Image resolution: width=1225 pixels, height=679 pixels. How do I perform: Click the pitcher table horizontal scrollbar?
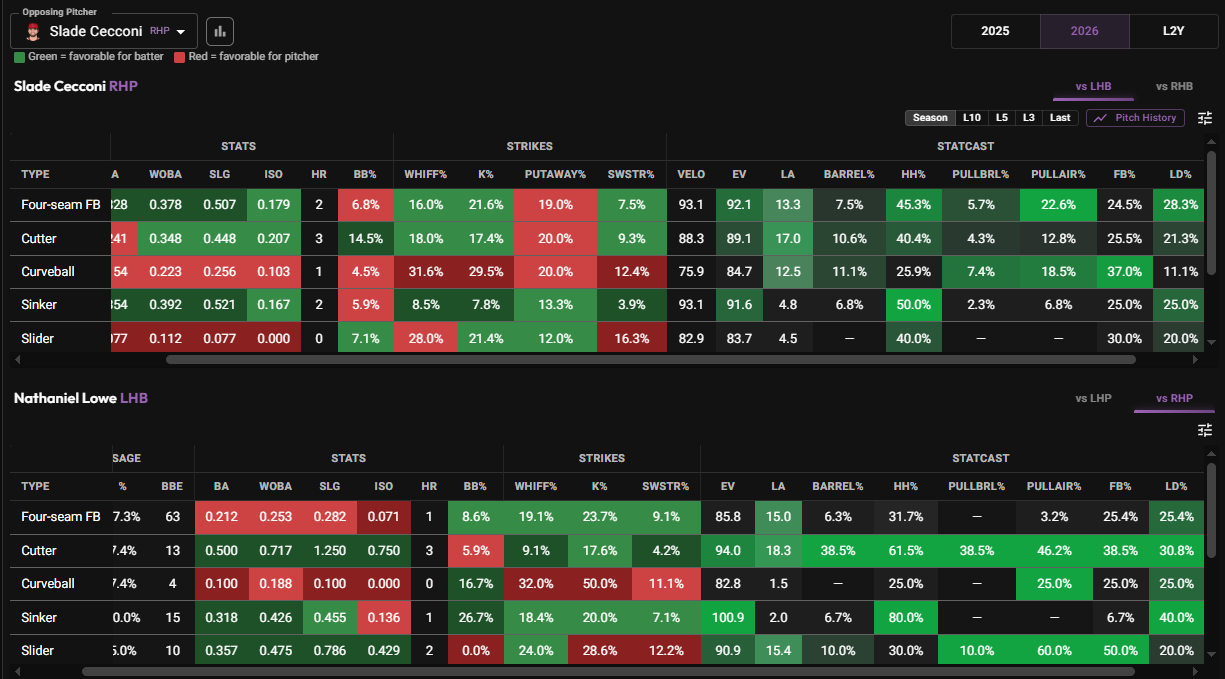(x=651, y=359)
